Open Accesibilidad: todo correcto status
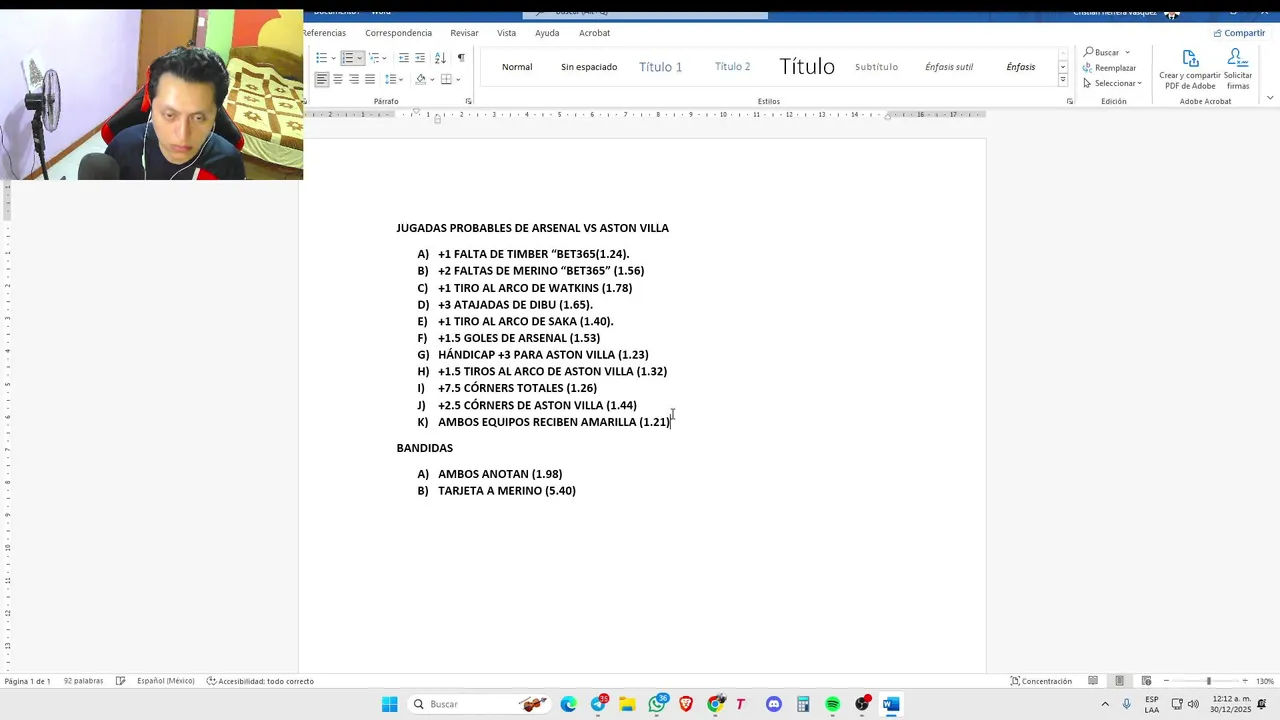The height and width of the screenshot is (720, 1280). 260,681
